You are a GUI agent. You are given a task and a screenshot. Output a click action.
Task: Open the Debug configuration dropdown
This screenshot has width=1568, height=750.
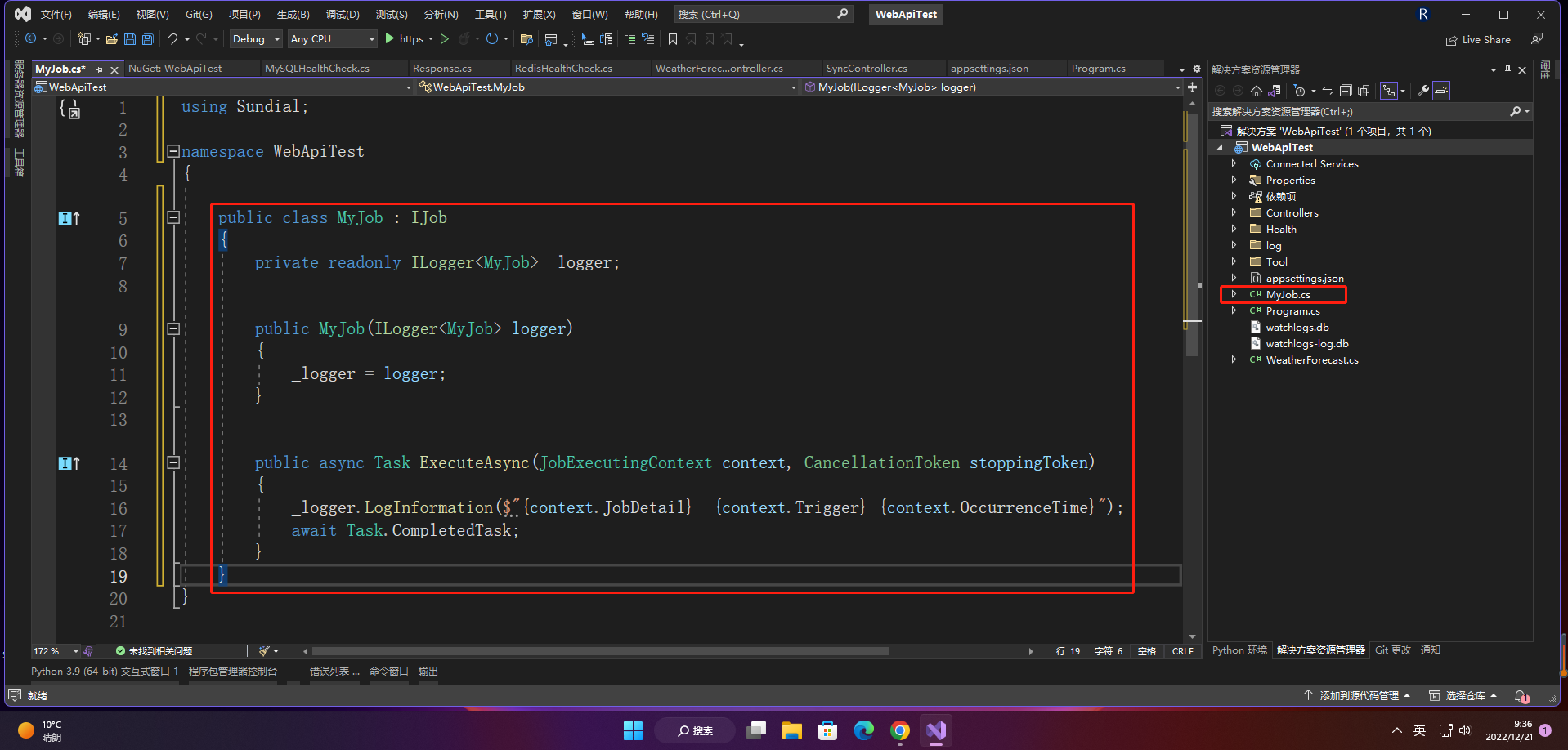coord(256,38)
